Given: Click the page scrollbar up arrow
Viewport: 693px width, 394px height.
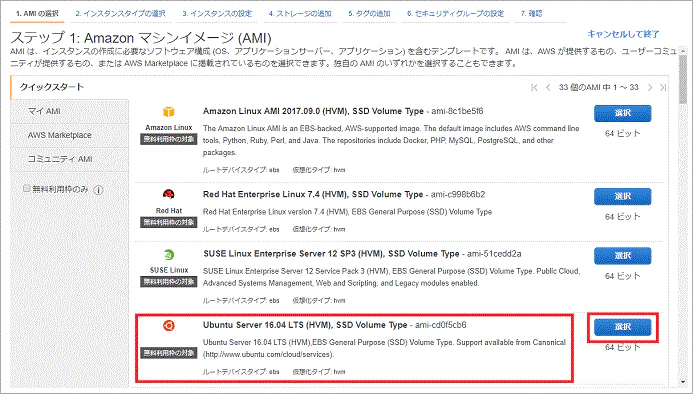Looking at the screenshot, I should 683,50.
